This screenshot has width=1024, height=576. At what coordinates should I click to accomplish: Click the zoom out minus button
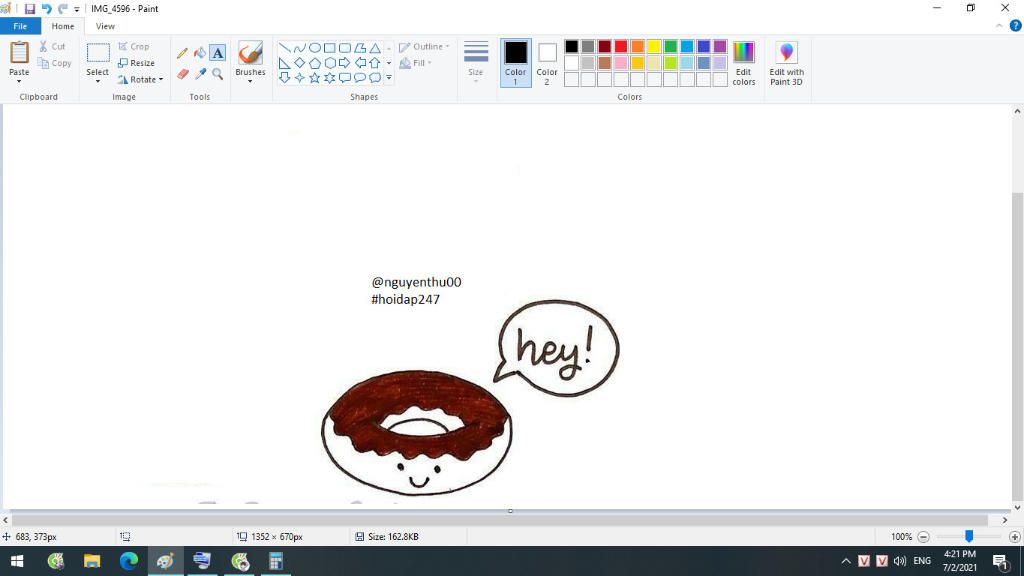[923, 537]
